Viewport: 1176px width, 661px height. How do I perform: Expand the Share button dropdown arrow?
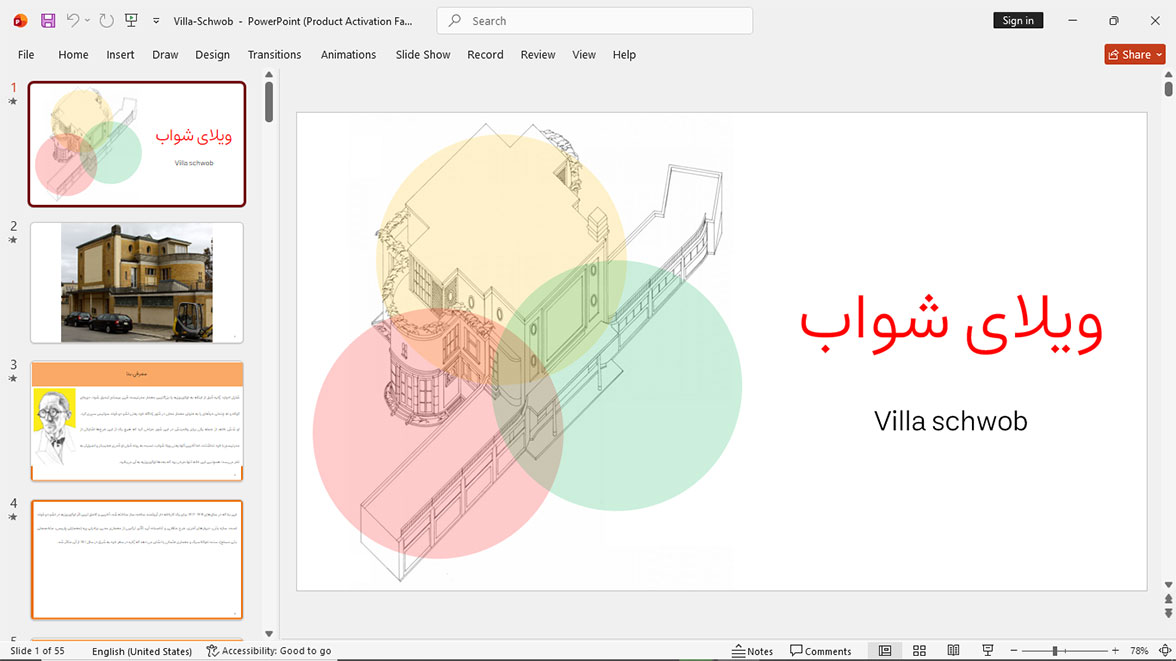pos(1160,54)
